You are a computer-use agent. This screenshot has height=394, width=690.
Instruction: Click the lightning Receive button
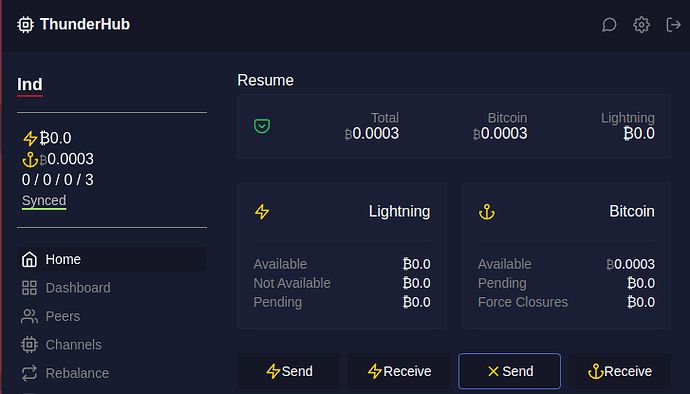[399, 371]
